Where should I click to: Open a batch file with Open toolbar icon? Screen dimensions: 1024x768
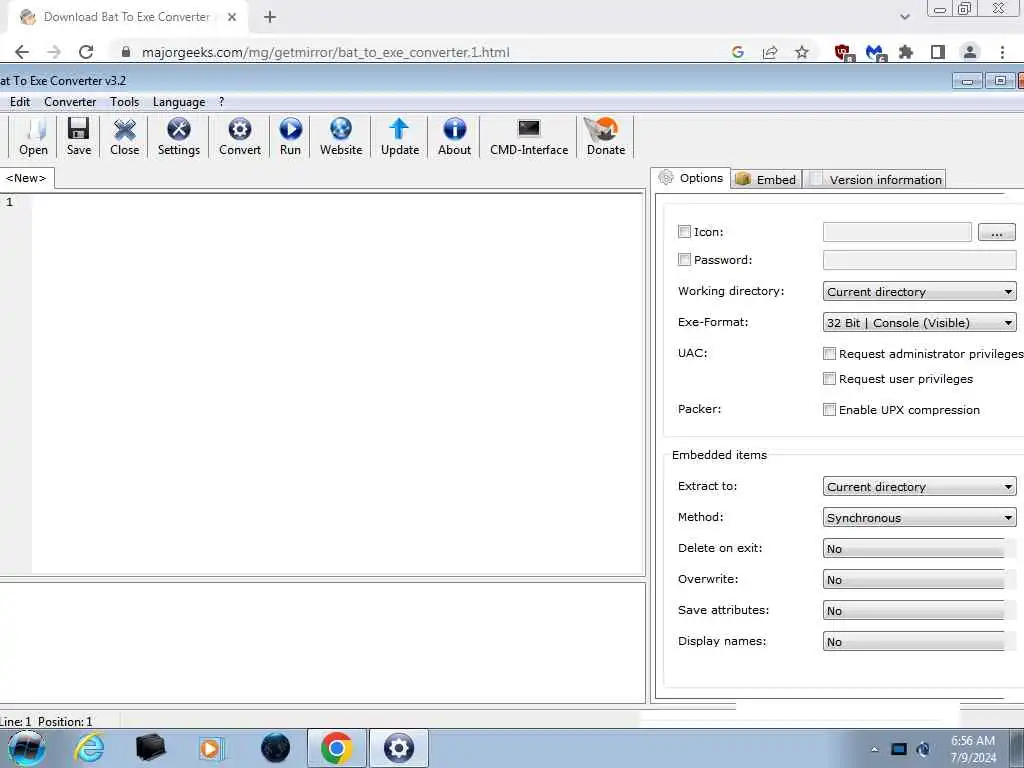pos(33,136)
